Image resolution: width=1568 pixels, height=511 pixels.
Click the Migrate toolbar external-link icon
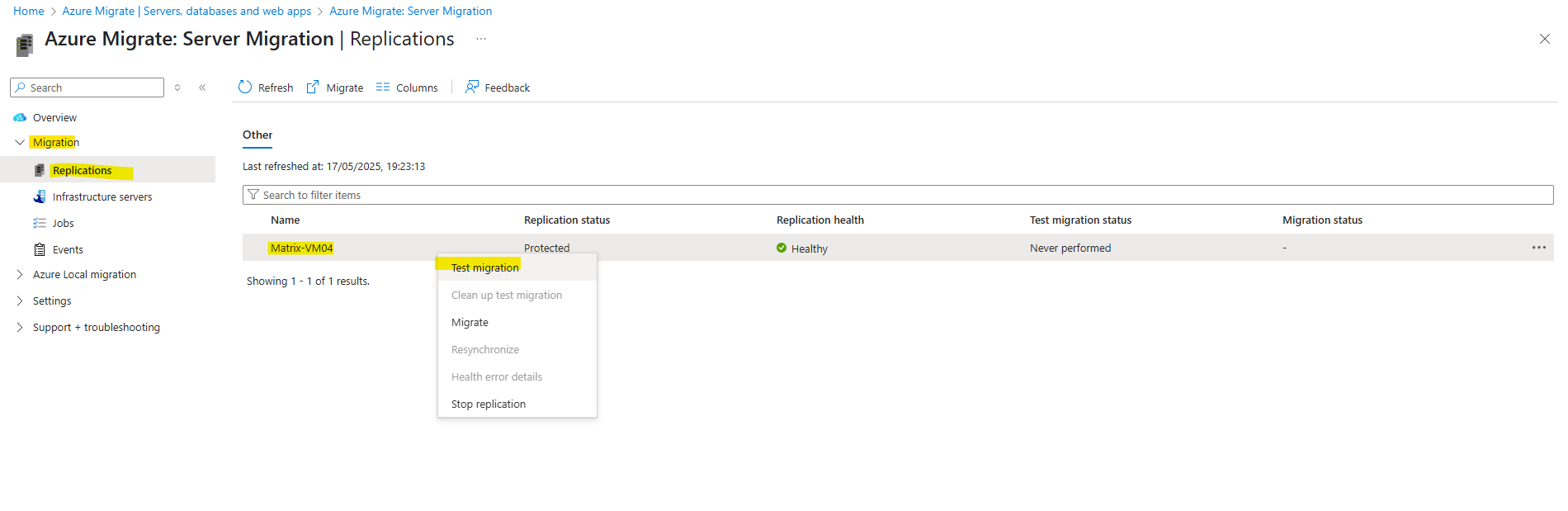pyautogui.click(x=313, y=88)
